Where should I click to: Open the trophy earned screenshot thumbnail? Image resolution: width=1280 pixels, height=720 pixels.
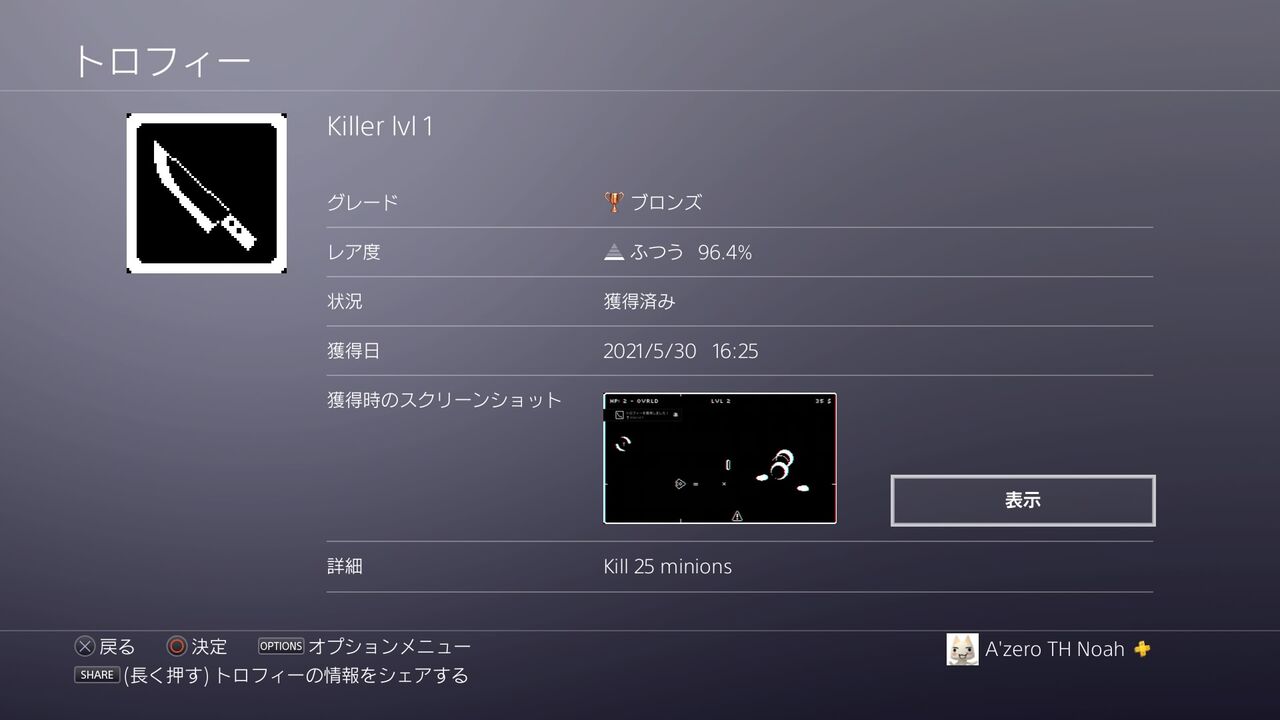click(720, 458)
